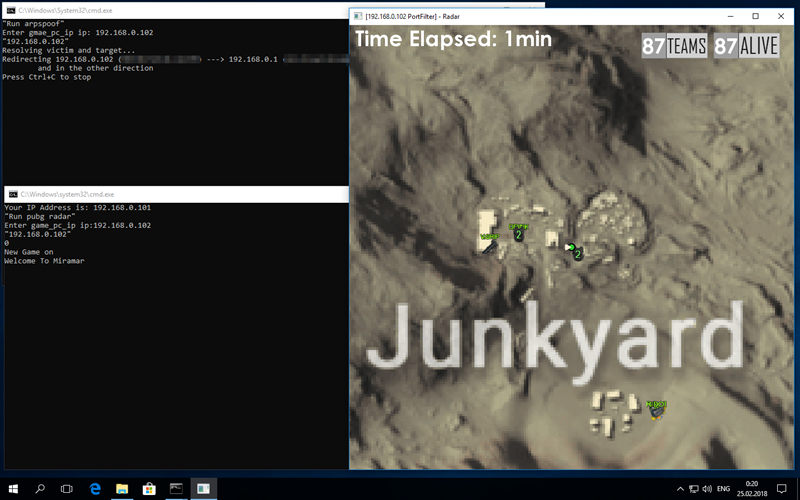Select the system32 cmd.exe lower title bar
The height and width of the screenshot is (500, 800).
pyautogui.click(x=177, y=194)
